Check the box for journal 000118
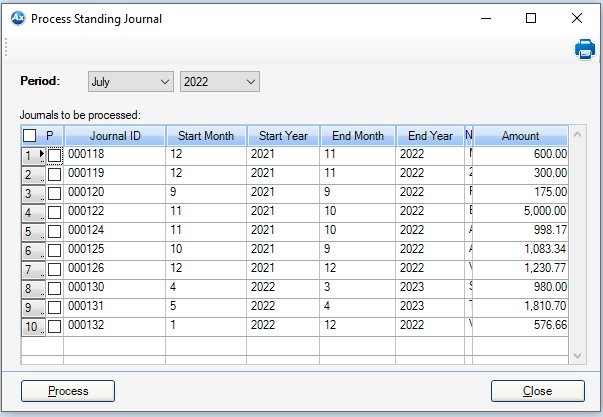 point(54,155)
